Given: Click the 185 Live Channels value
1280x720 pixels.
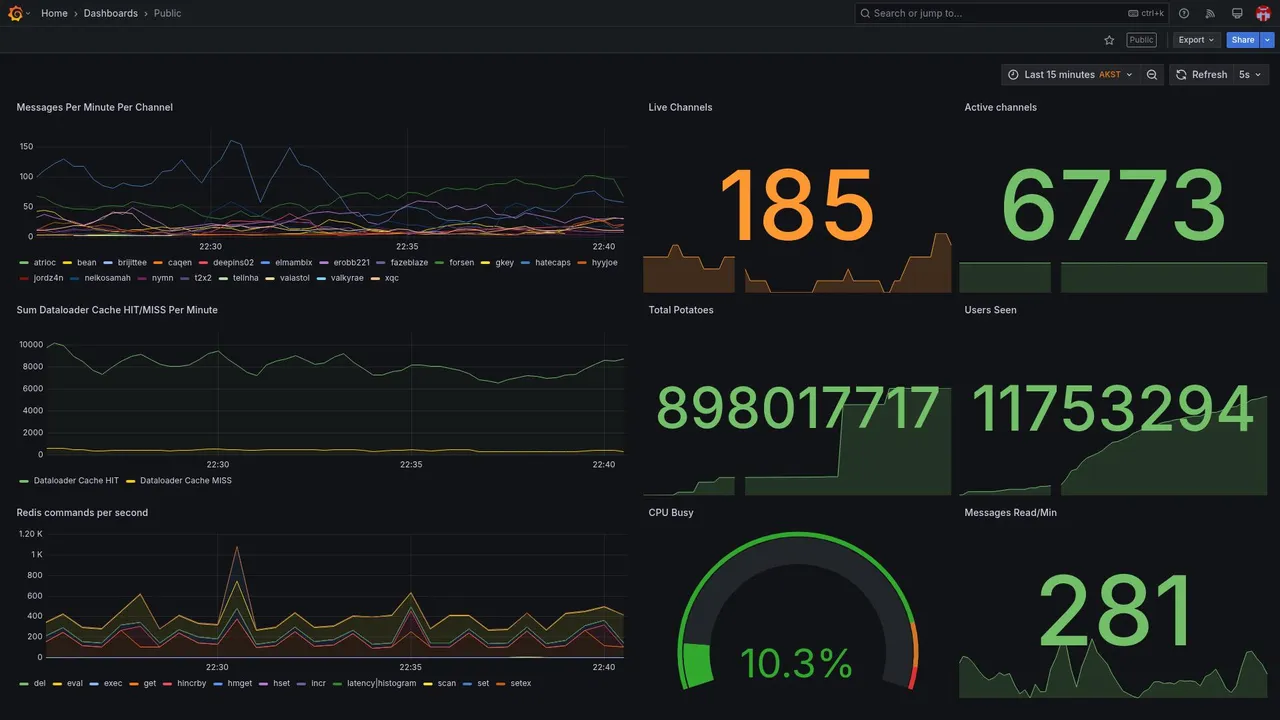Looking at the screenshot, I should coord(797,206).
